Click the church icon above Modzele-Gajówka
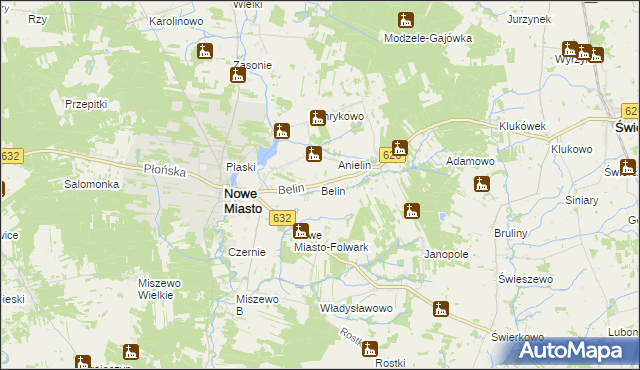This screenshot has width=640, height=370. (406, 20)
